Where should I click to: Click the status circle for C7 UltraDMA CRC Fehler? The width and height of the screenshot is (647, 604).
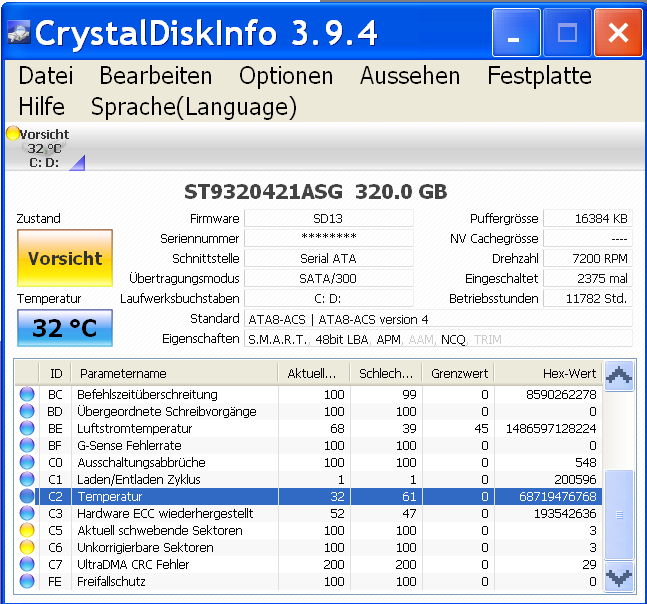(27, 564)
